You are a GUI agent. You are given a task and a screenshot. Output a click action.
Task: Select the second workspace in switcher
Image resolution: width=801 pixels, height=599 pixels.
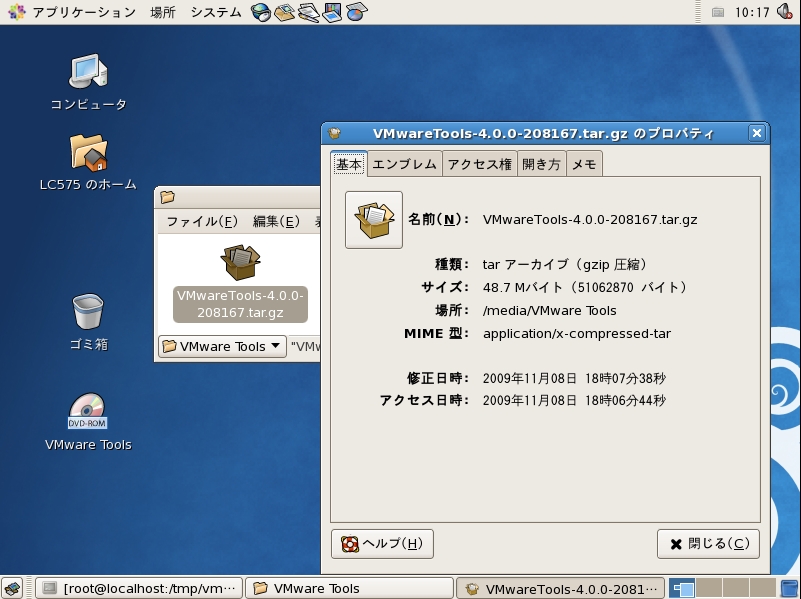pos(709,588)
